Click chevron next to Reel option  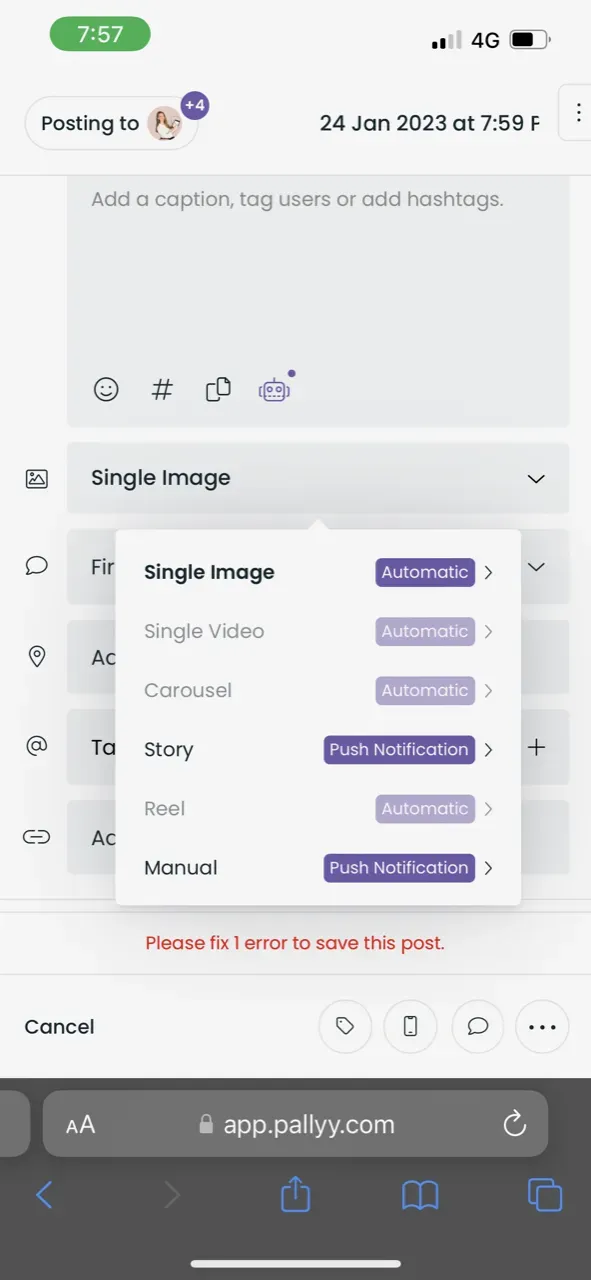coord(488,809)
